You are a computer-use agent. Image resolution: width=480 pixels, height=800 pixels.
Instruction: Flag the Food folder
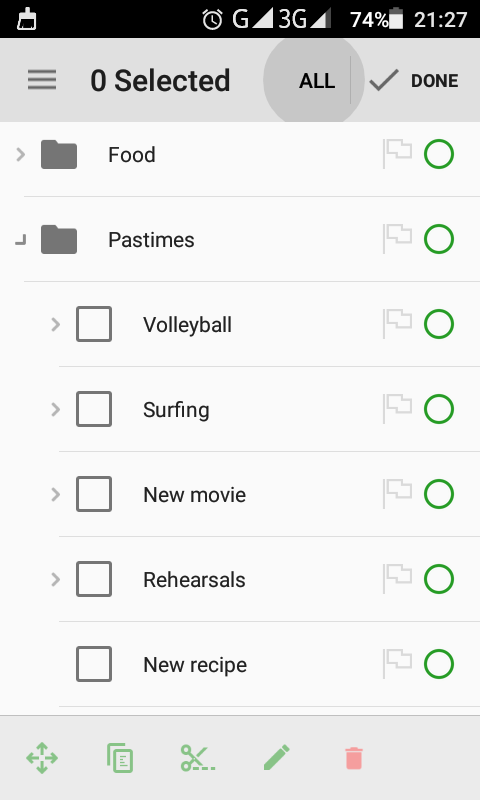pos(397,154)
